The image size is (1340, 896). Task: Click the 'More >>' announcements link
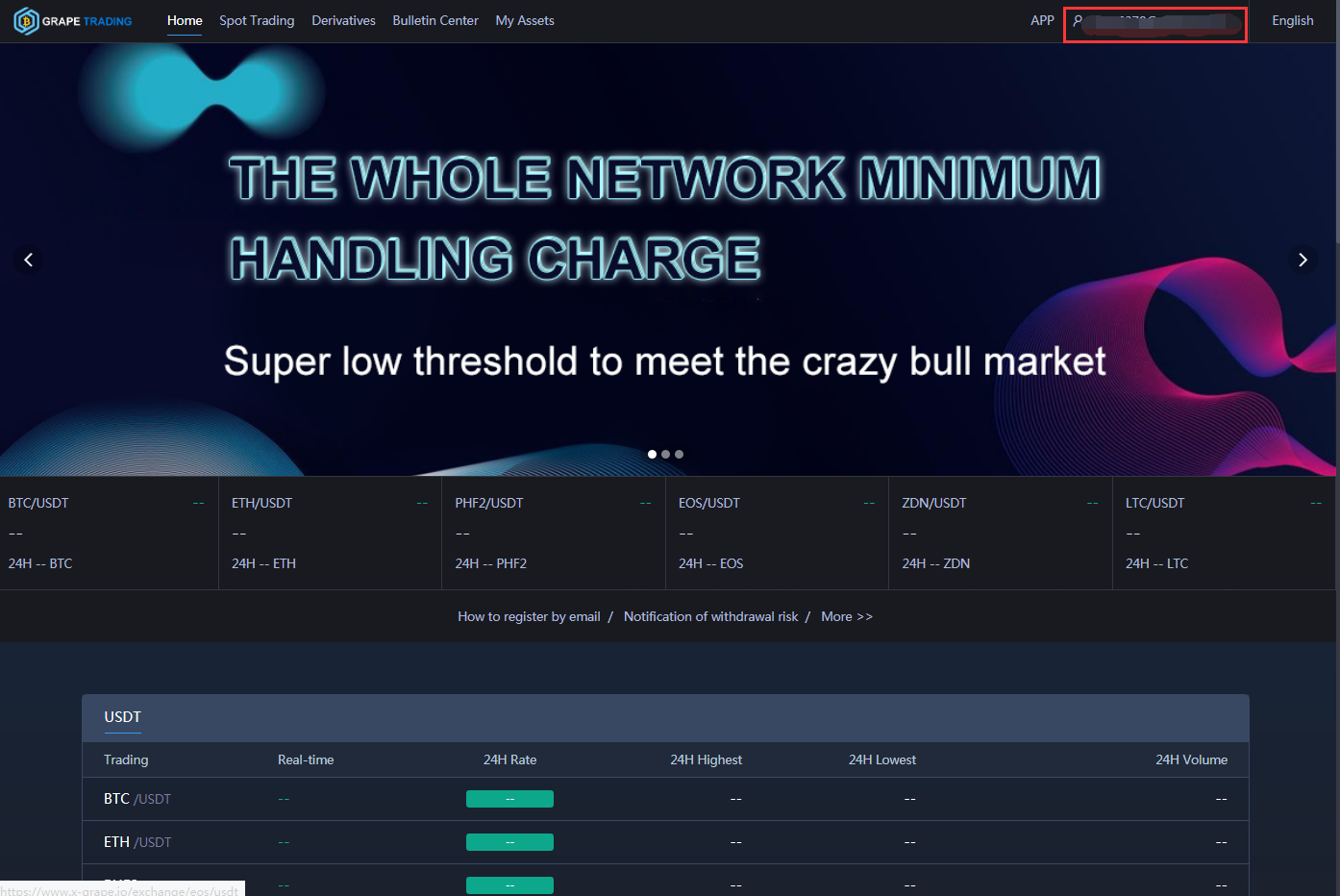tap(847, 616)
